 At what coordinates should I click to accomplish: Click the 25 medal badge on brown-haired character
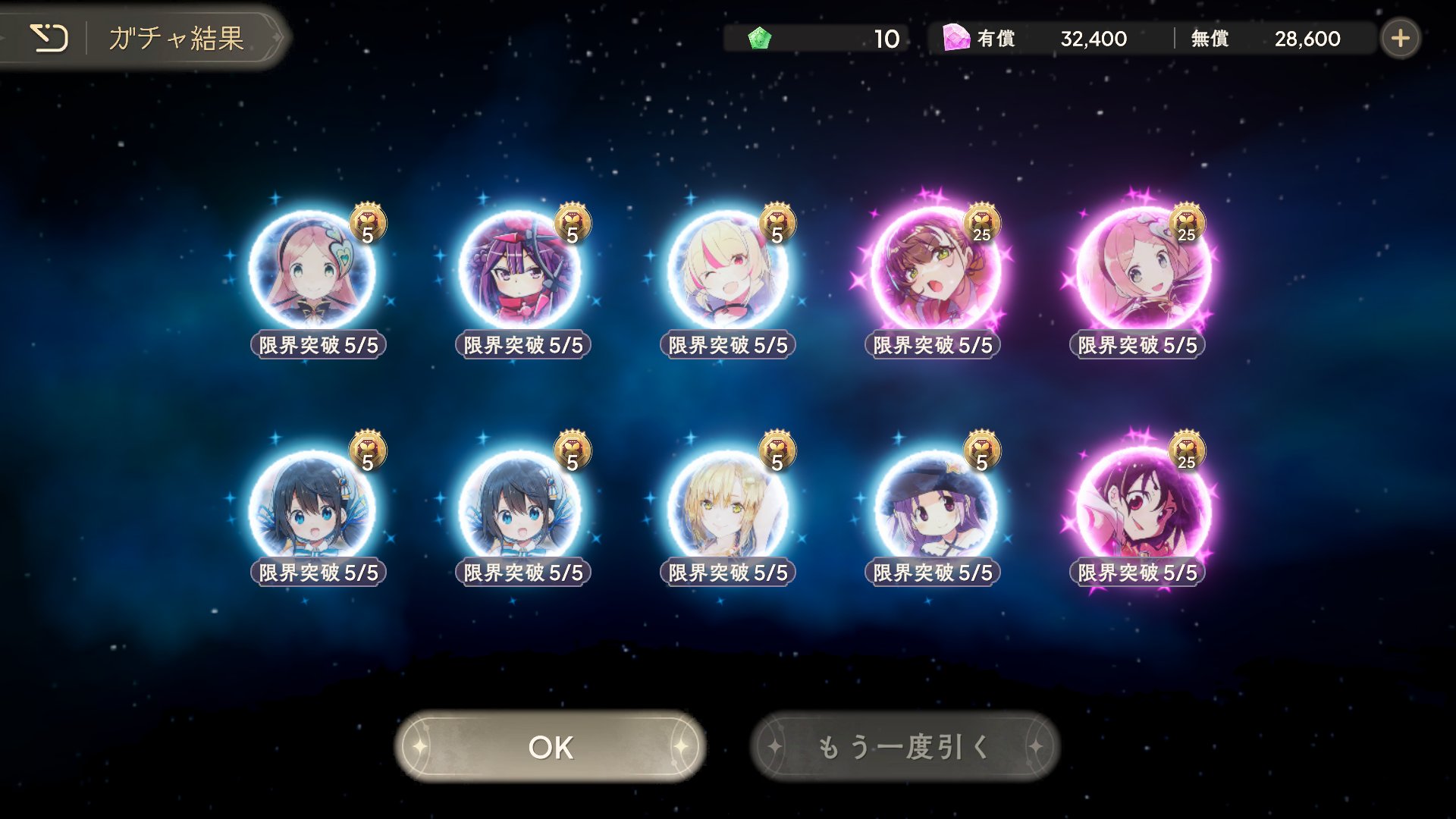[982, 223]
